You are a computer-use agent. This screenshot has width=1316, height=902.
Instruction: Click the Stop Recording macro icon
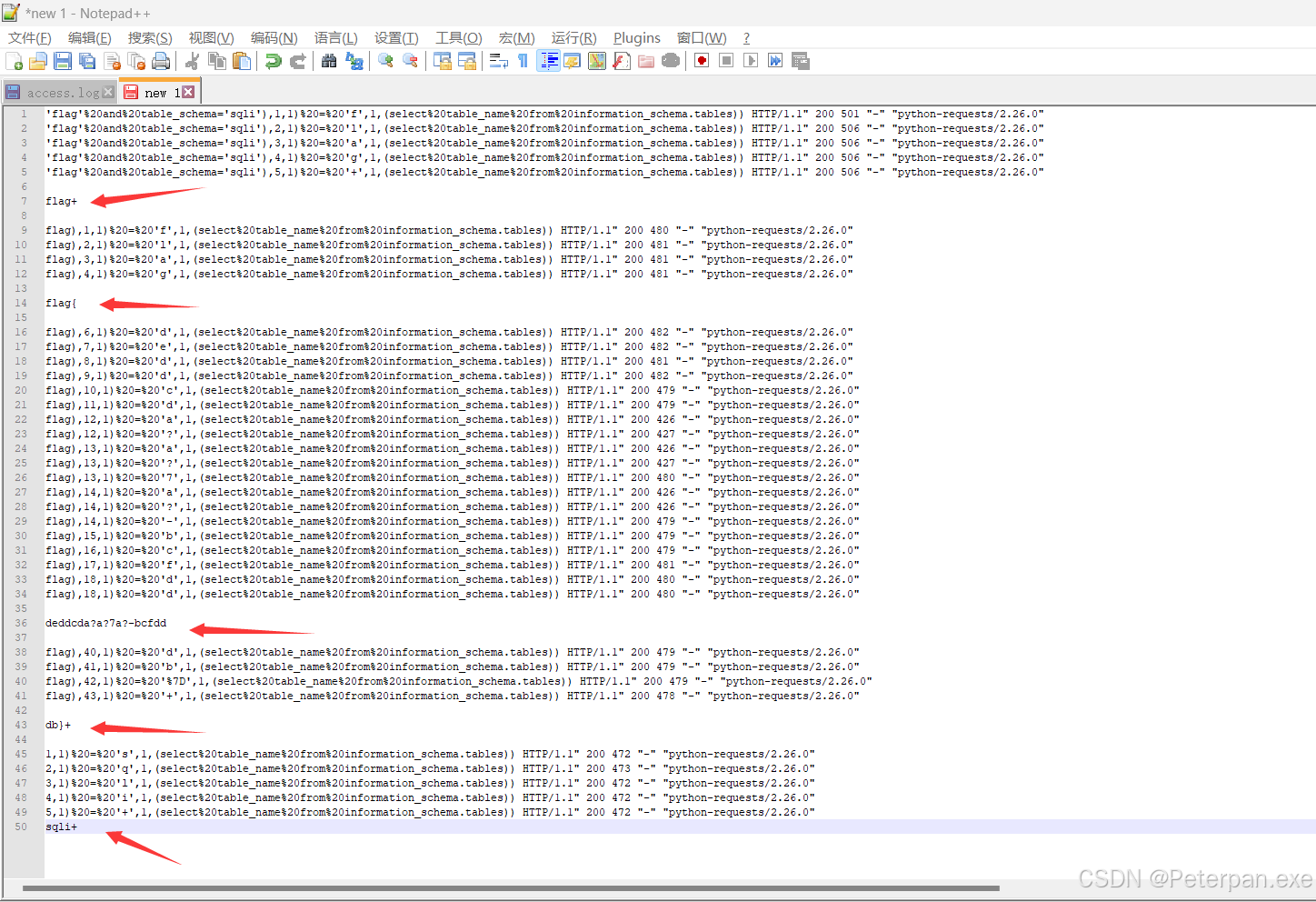726,61
